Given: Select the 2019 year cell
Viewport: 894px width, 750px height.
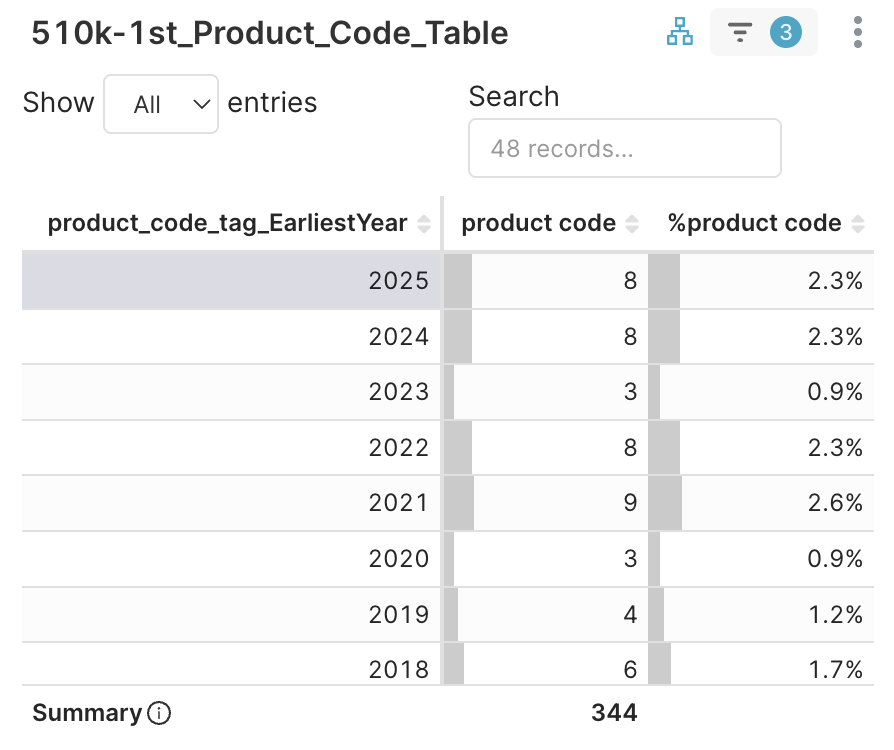Looking at the screenshot, I should point(399,614).
